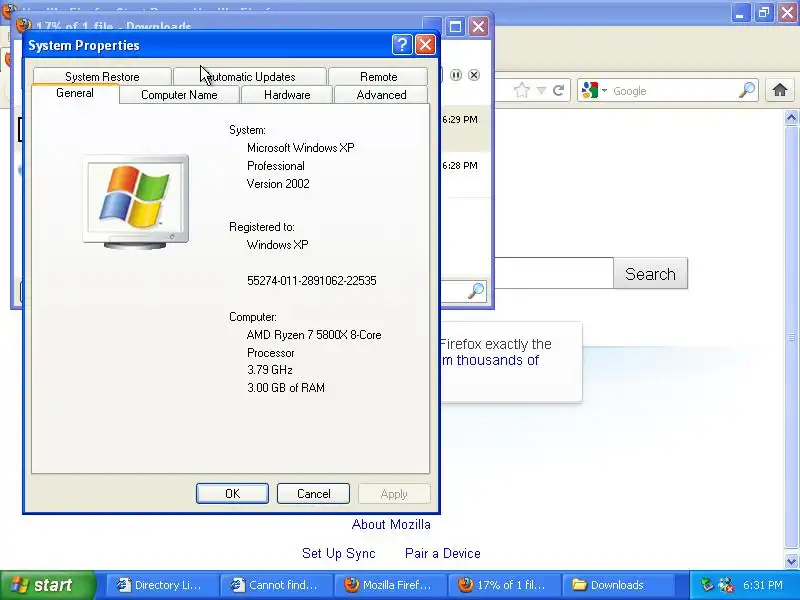800x600 pixels.
Task: Click the Set Up Sync link
Action: (x=339, y=553)
